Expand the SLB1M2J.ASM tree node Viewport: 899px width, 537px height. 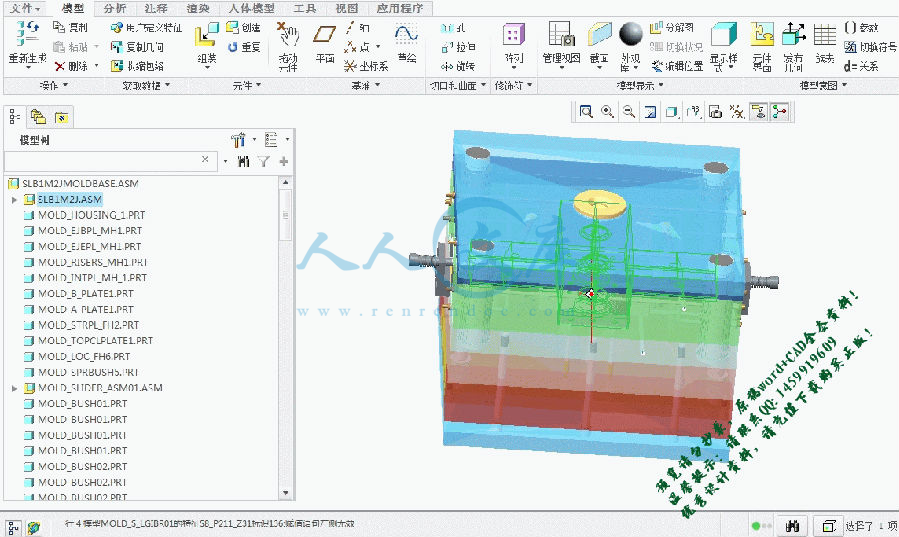point(15,199)
